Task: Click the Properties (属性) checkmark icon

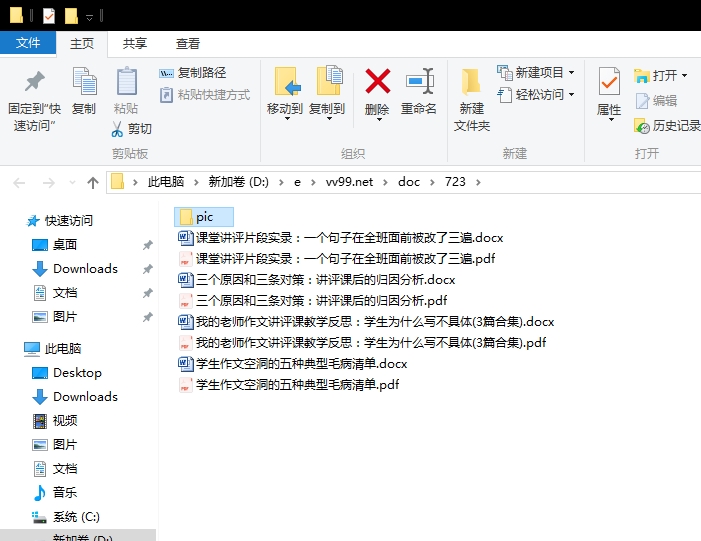Action: [609, 81]
